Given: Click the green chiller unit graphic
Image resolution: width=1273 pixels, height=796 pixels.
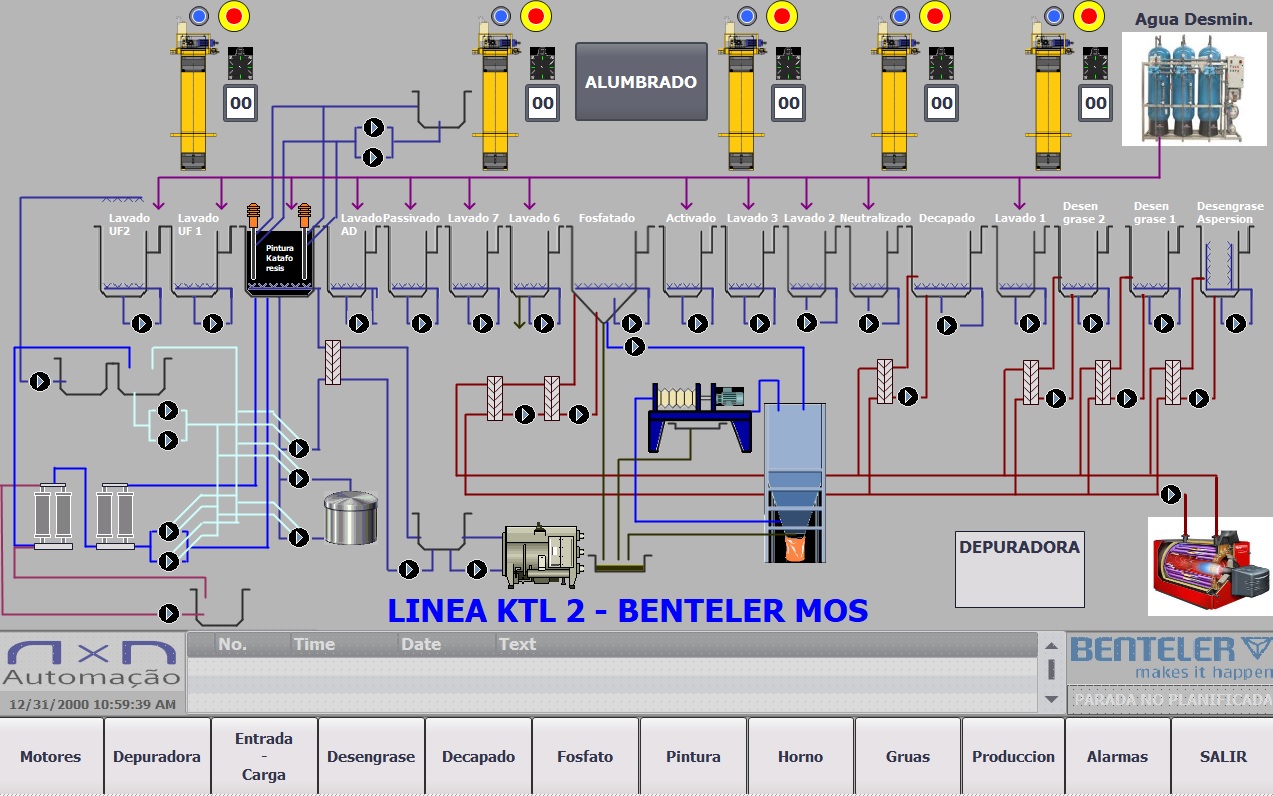Looking at the screenshot, I should 542,556.
